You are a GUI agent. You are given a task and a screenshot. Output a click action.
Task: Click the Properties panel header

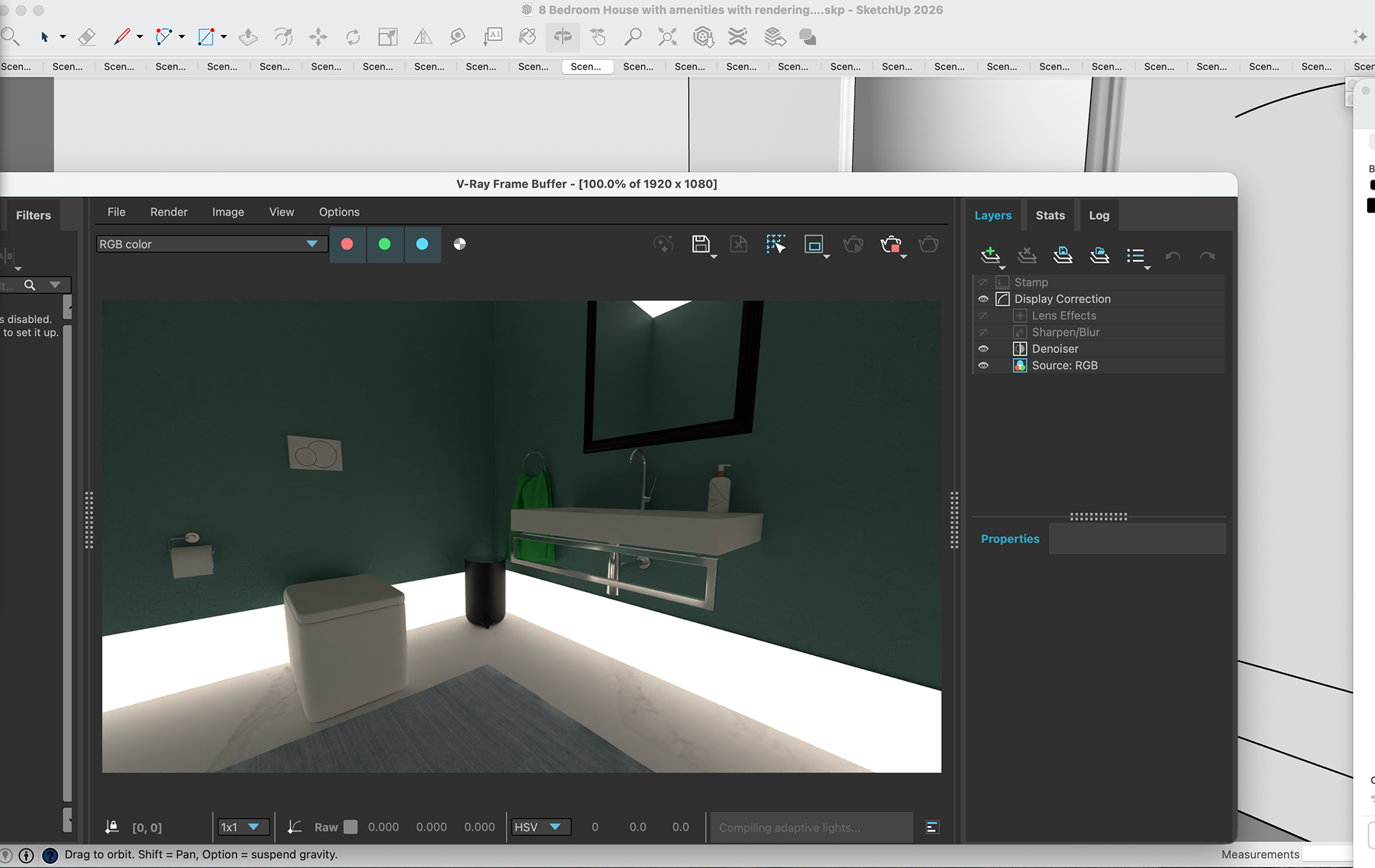1010,539
